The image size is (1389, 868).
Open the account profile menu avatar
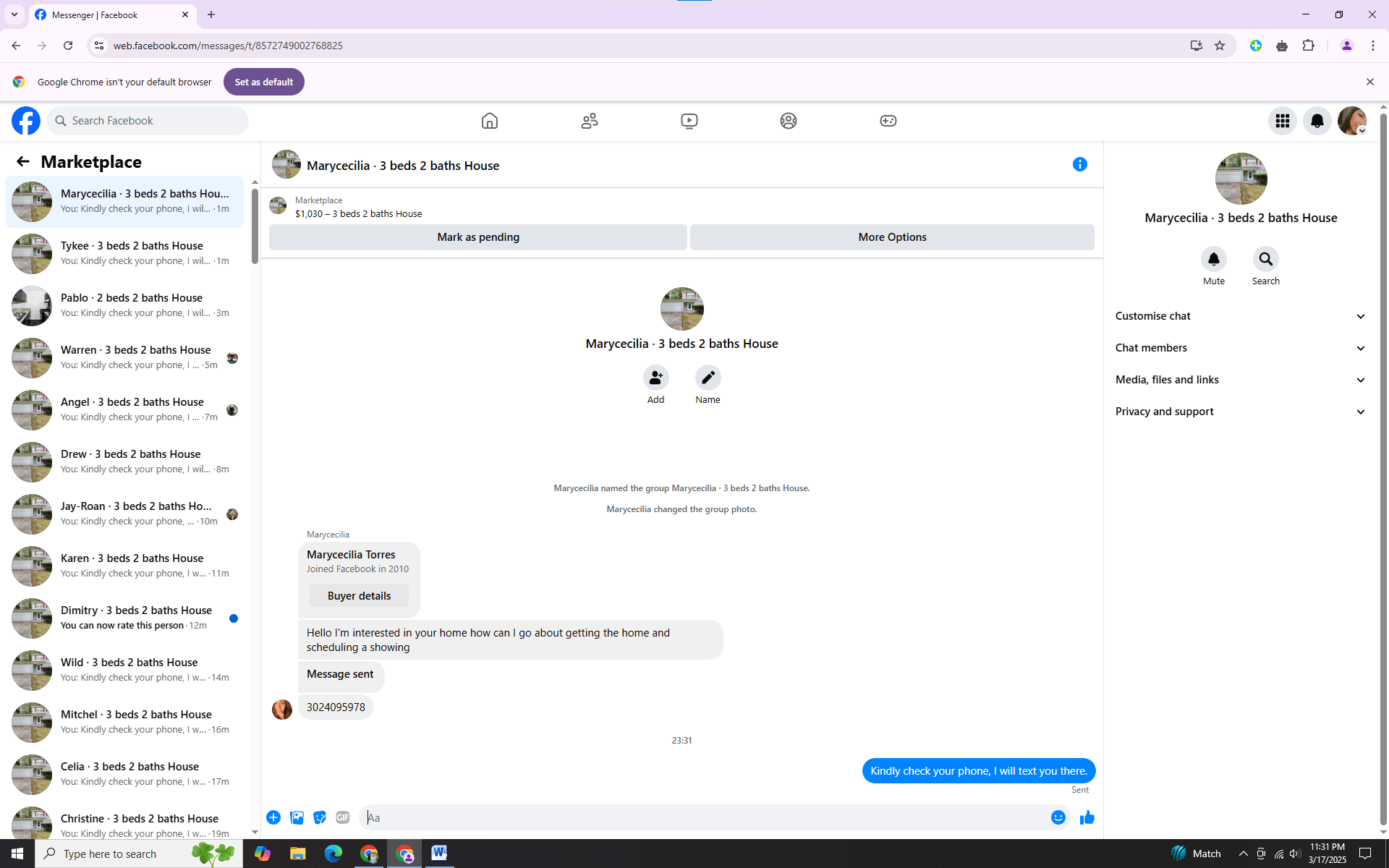(x=1352, y=121)
